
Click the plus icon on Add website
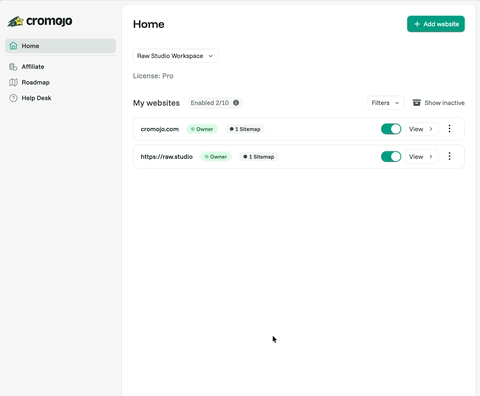pyautogui.click(x=417, y=24)
